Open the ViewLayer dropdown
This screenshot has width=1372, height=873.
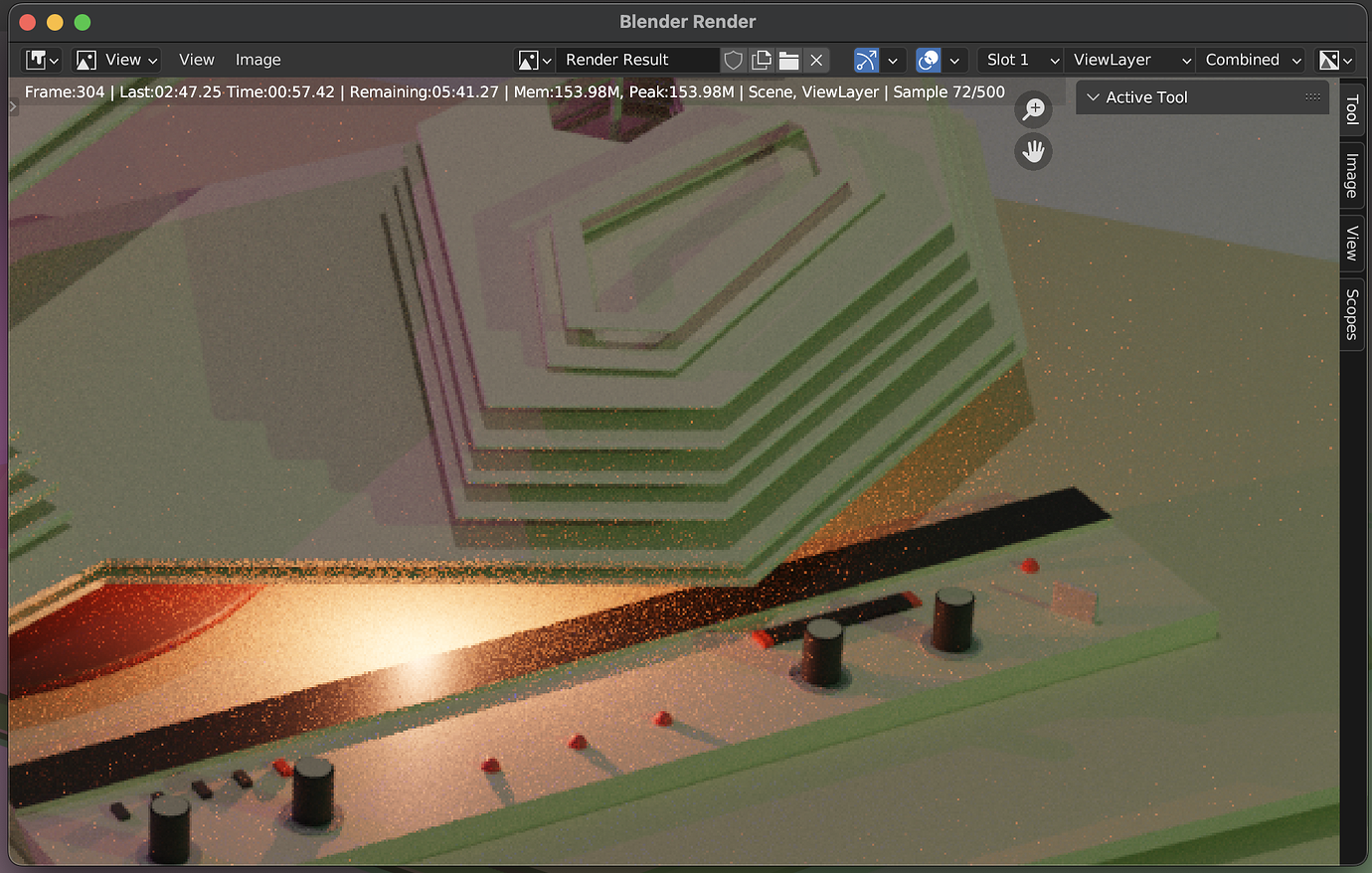tap(1131, 60)
